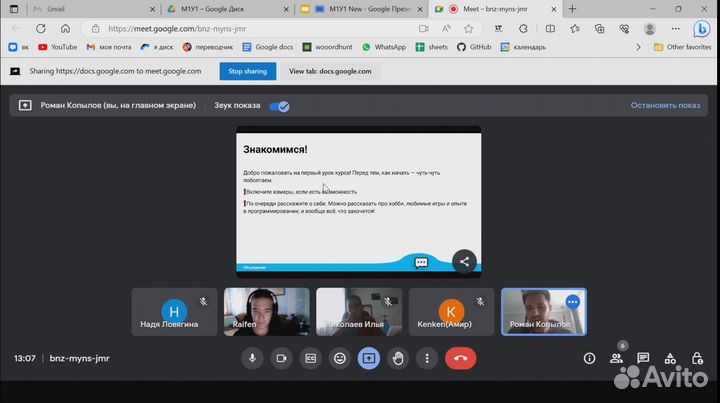Screen dimensions: 720x403
Task: Open sheets bookmark
Action: 432,47
